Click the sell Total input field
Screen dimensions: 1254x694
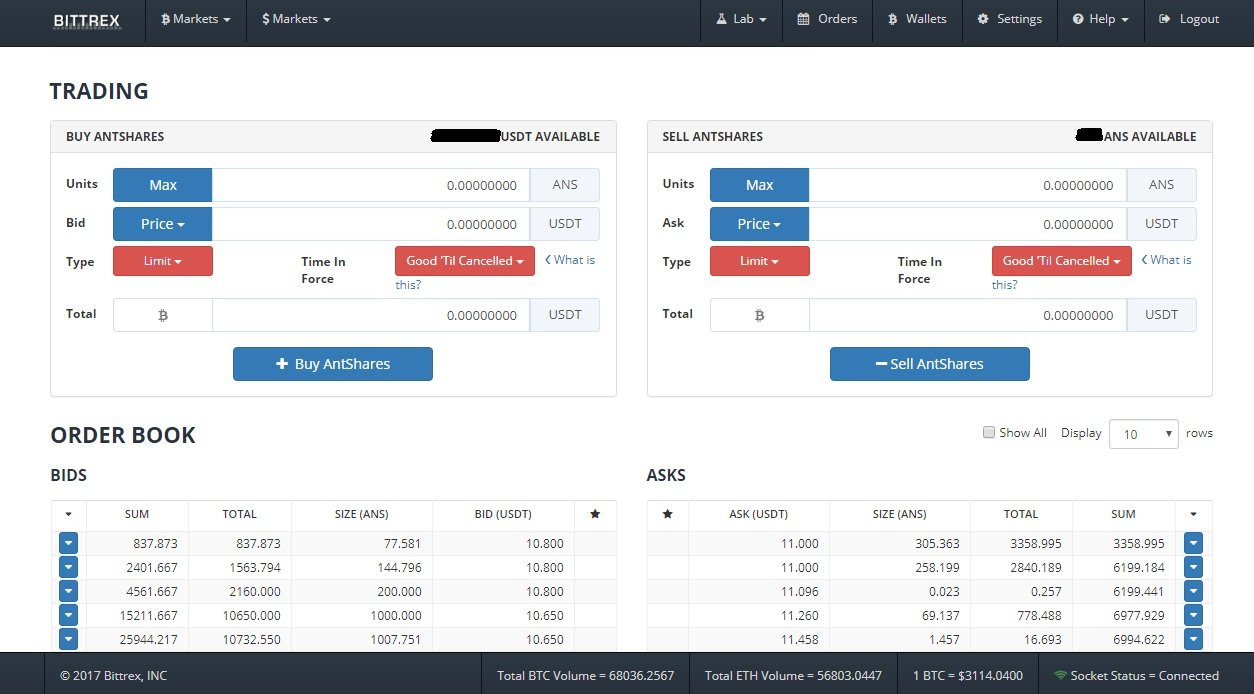click(x=967, y=315)
